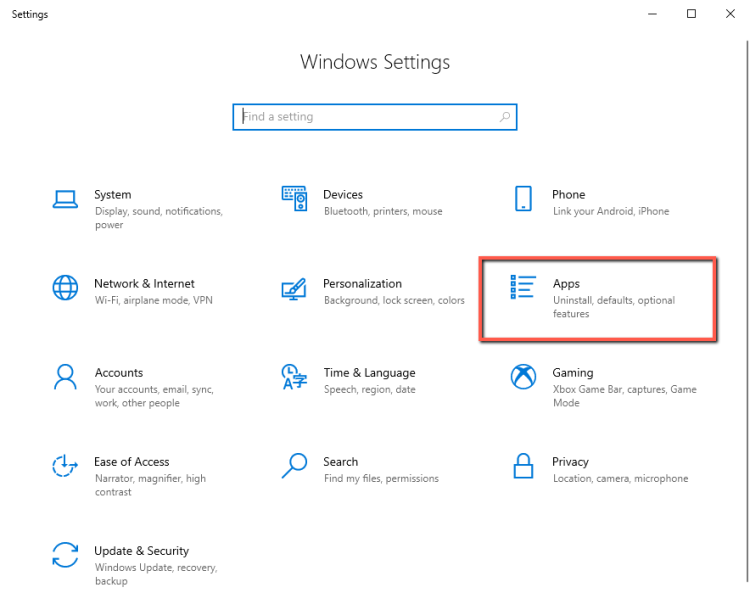Click 'Narrator, magnifier, high contrast' description
Image resolution: width=750 pixels, height=593 pixels.
click(x=150, y=485)
